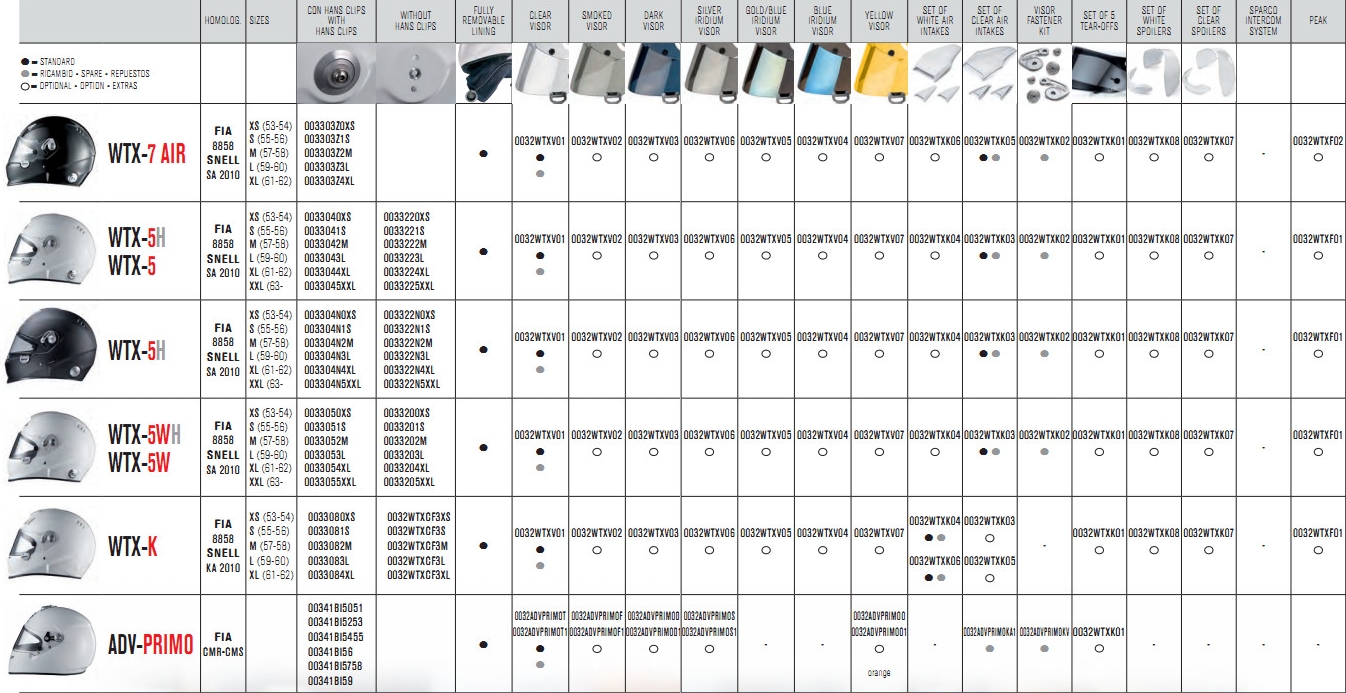Click the blue iridium visor picture
The height and width of the screenshot is (693, 1346).
coord(822,73)
